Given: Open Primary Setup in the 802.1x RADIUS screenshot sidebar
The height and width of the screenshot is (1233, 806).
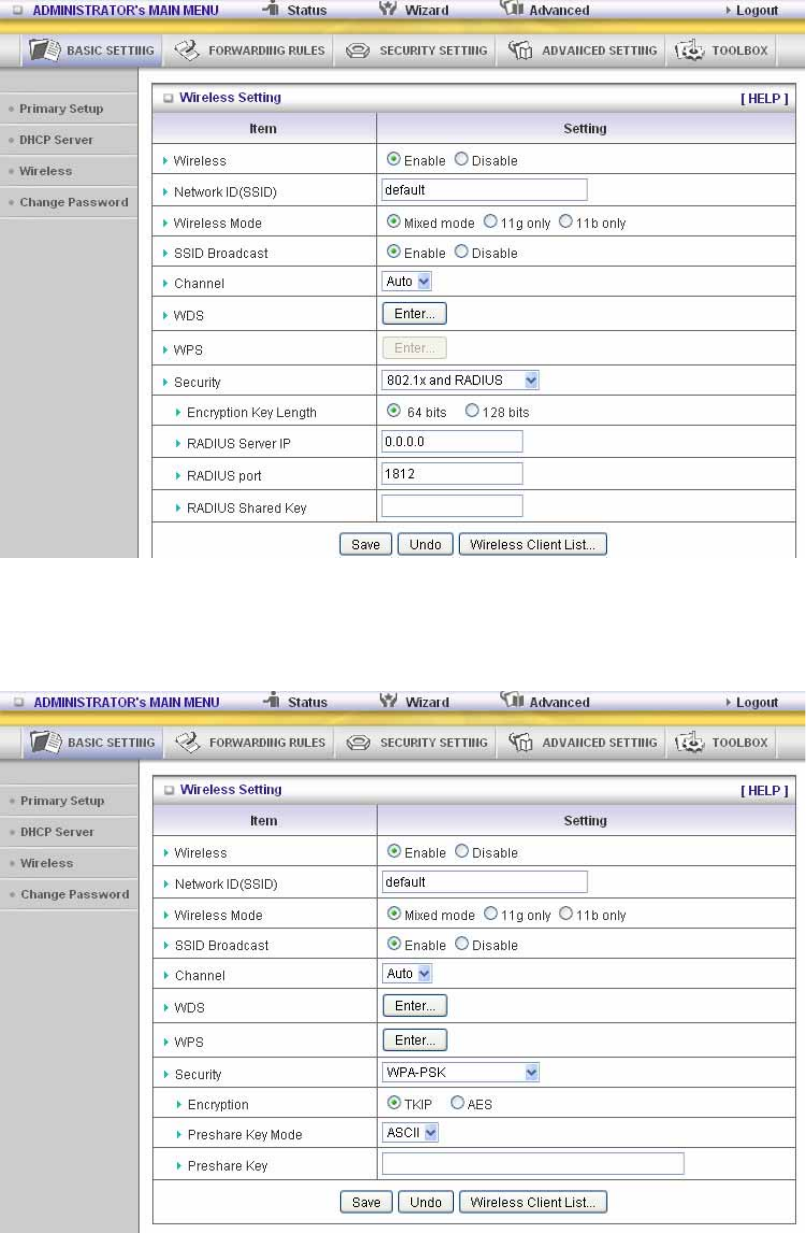Looking at the screenshot, I should click(61, 108).
